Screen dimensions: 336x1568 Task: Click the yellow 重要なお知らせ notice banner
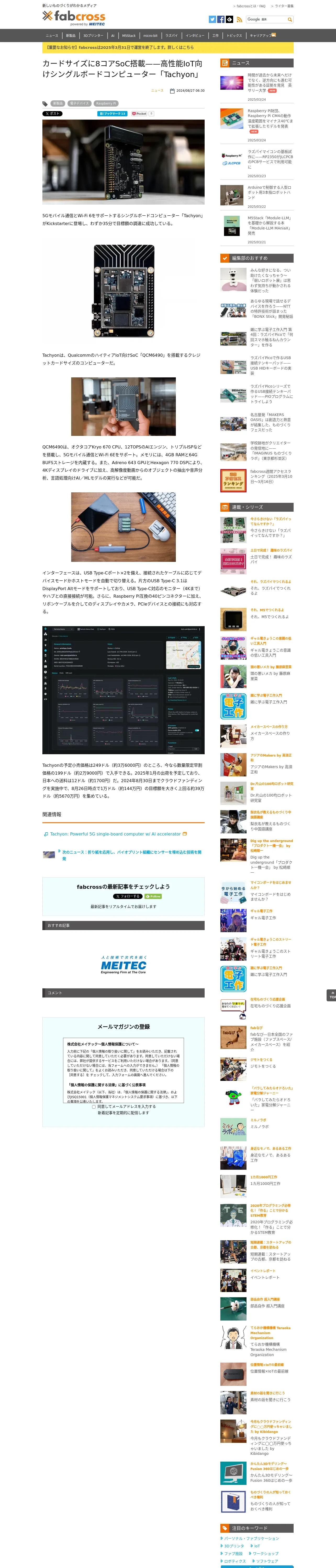tap(168, 48)
